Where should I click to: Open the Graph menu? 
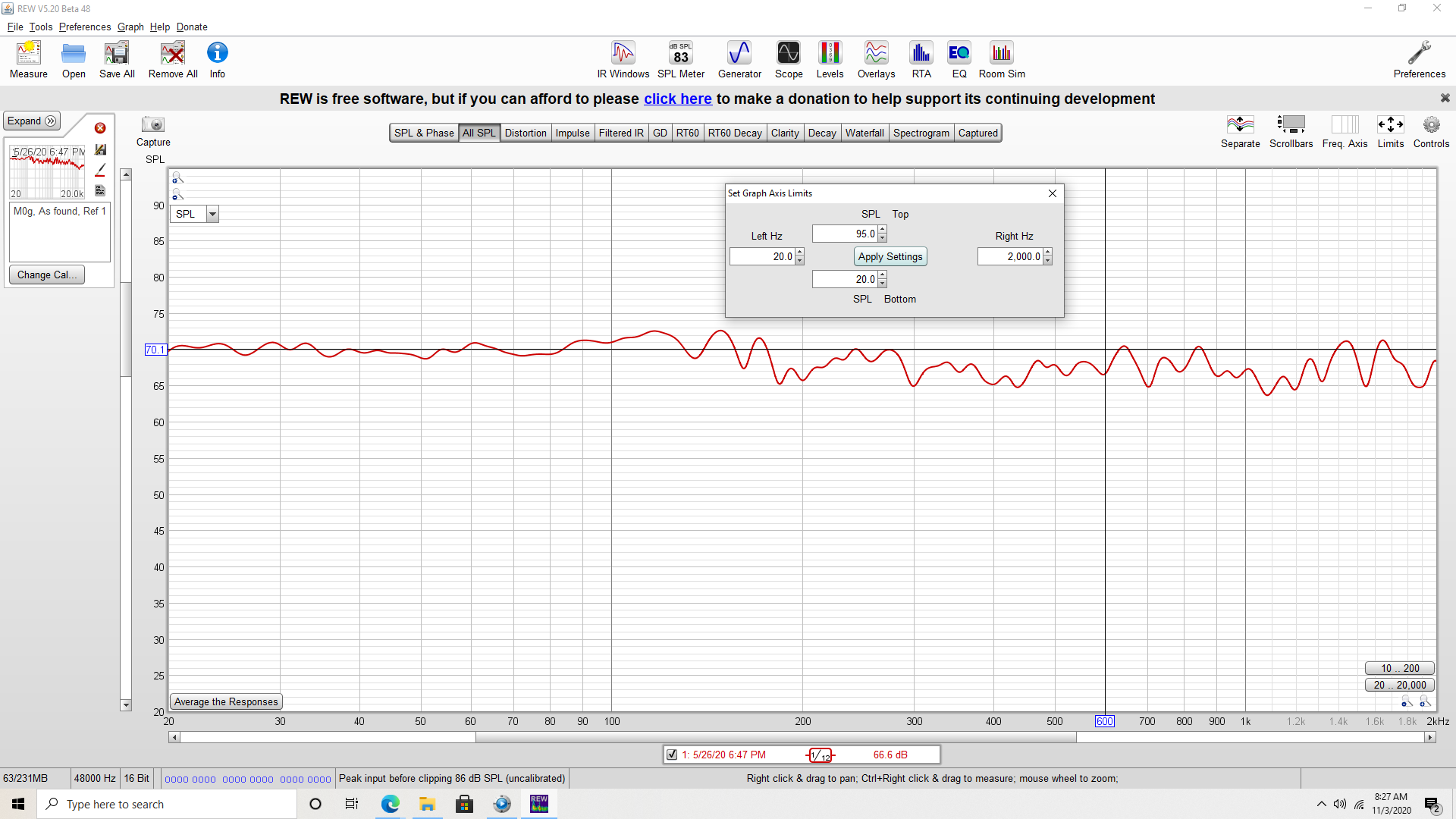(130, 27)
